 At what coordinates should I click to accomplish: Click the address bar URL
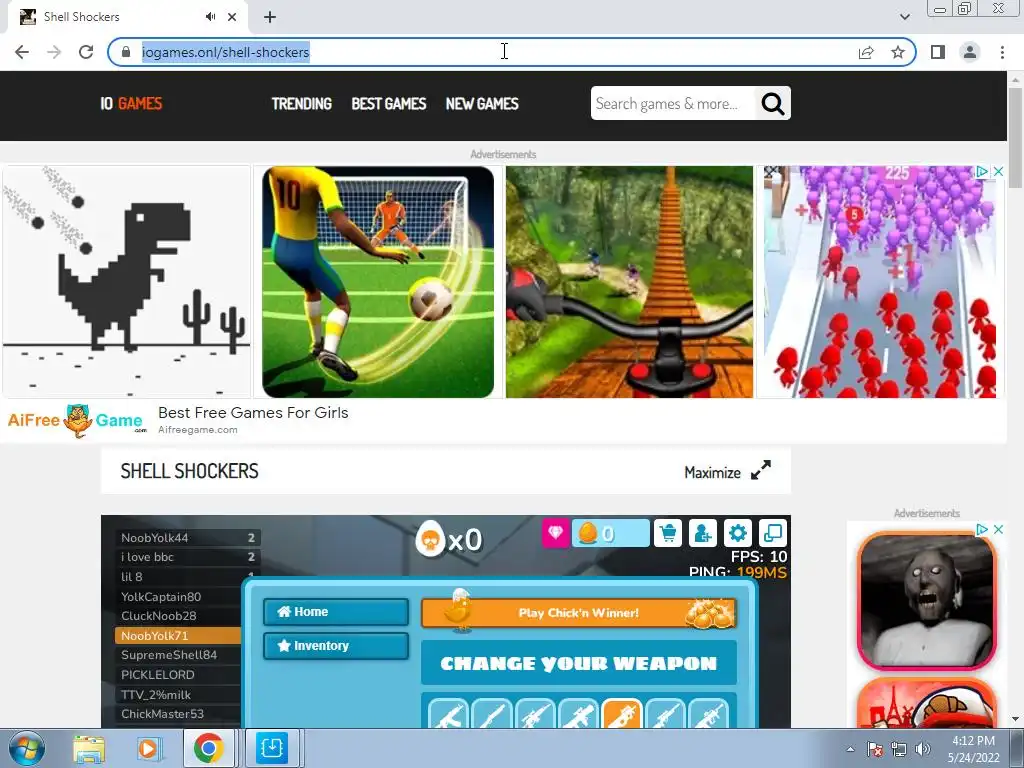pos(225,52)
